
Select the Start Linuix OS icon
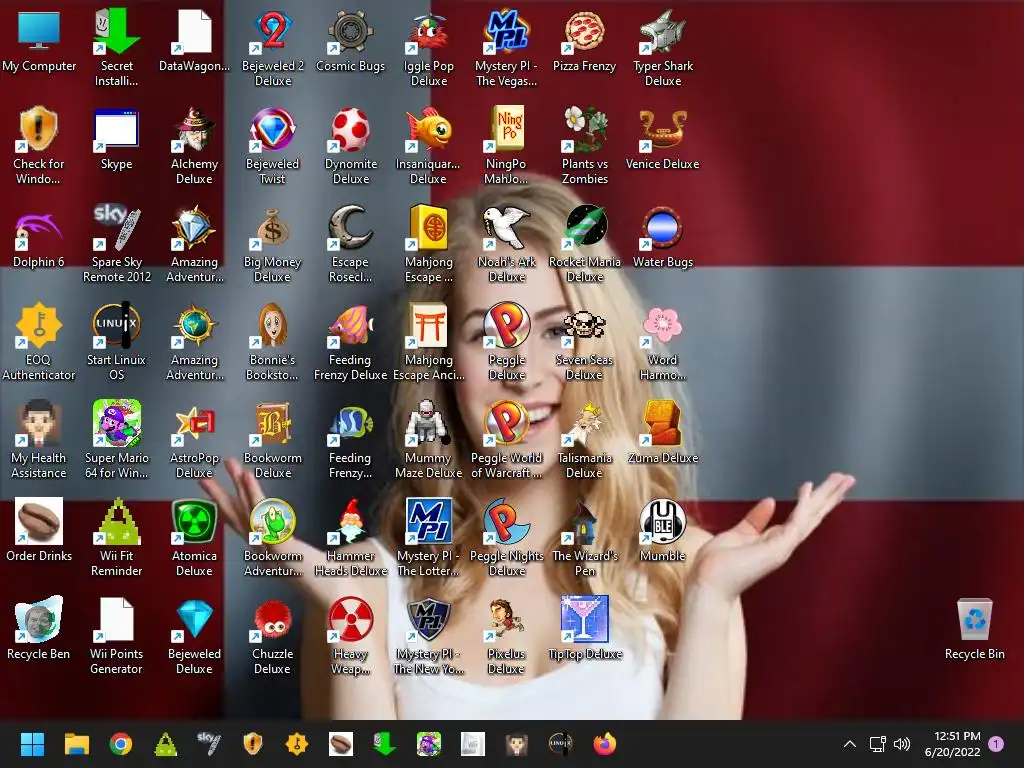116,325
